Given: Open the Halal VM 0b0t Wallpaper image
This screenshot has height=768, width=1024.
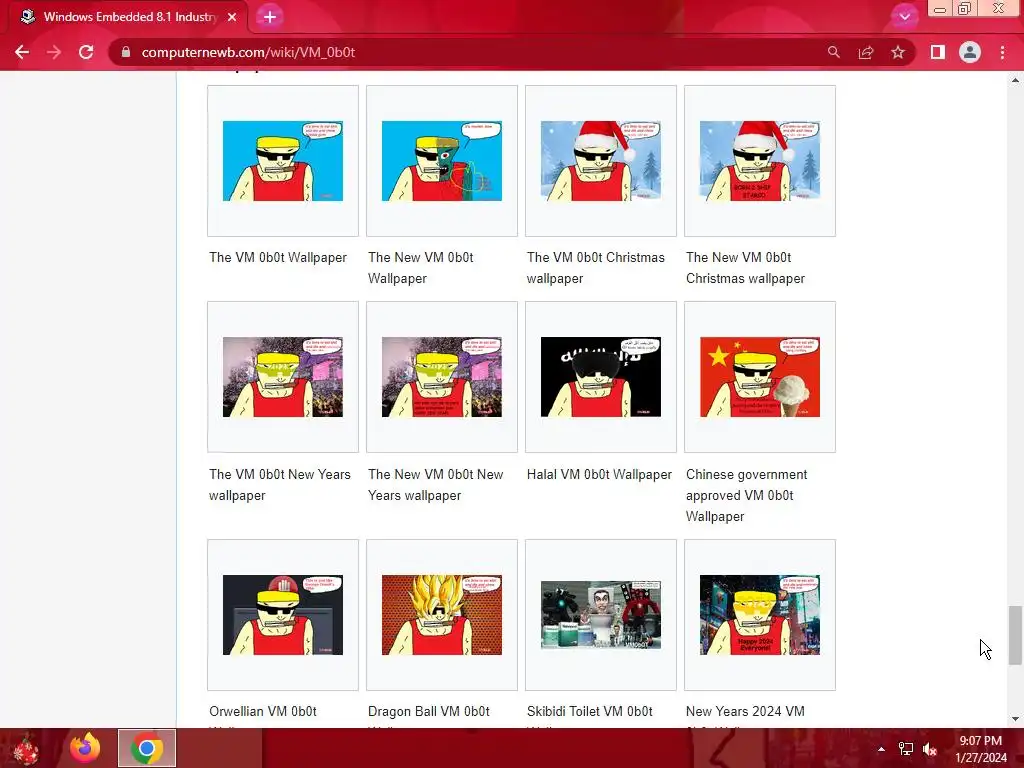Looking at the screenshot, I should point(601,377).
